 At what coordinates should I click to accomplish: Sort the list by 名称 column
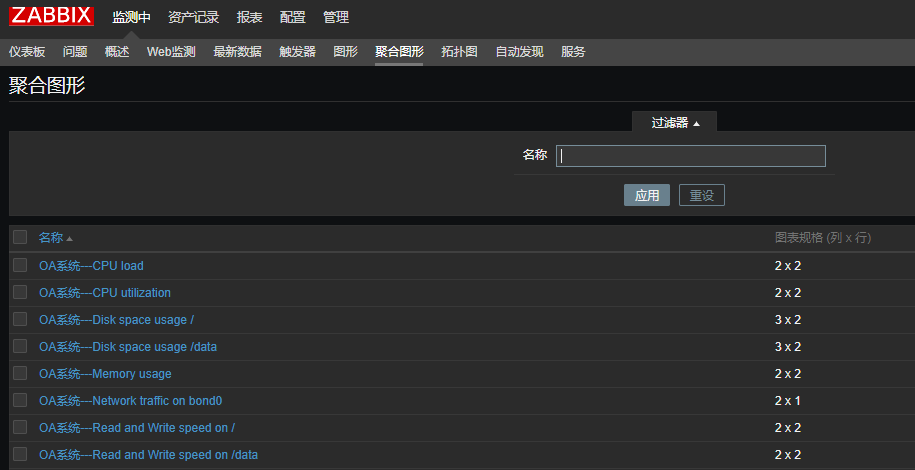pos(55,238)
